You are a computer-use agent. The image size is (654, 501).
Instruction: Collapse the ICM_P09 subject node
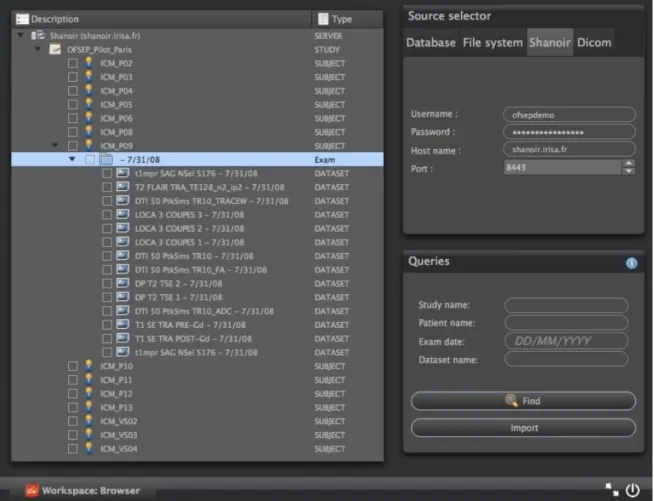55,145
